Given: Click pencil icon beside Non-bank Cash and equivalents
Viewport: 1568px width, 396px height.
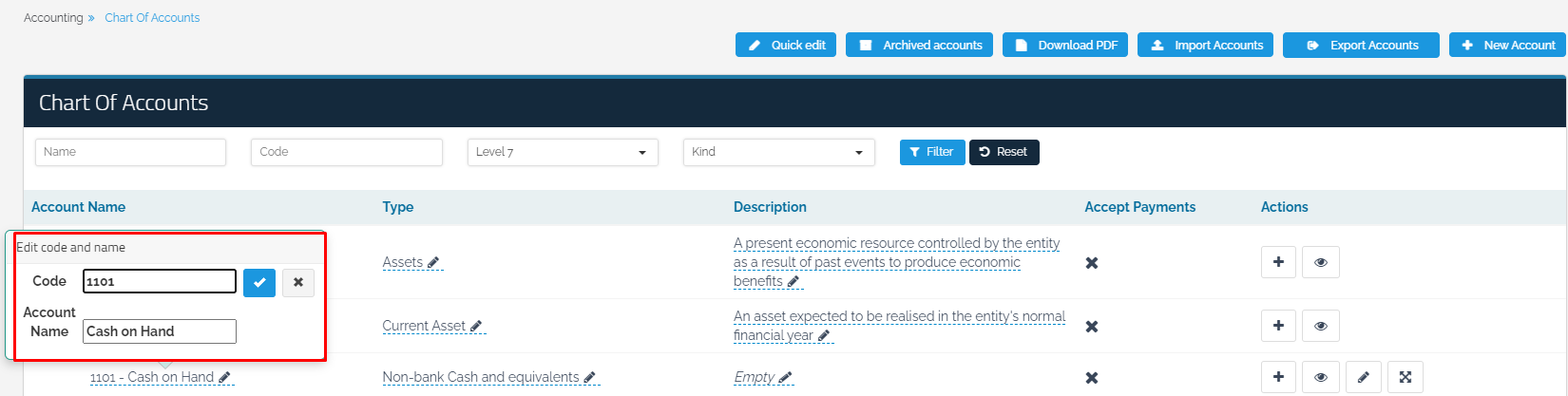Looking at the screenshot, I should (590, 377).
